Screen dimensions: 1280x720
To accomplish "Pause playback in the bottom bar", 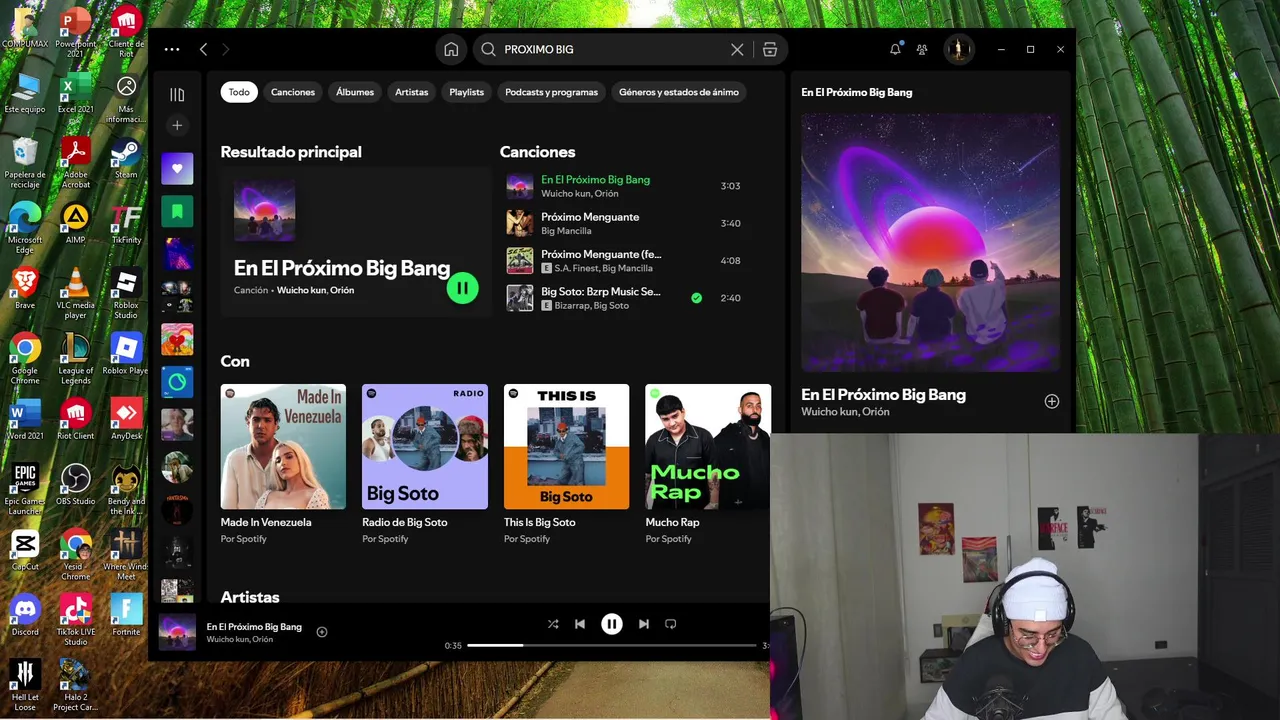I will coord(612,624).
